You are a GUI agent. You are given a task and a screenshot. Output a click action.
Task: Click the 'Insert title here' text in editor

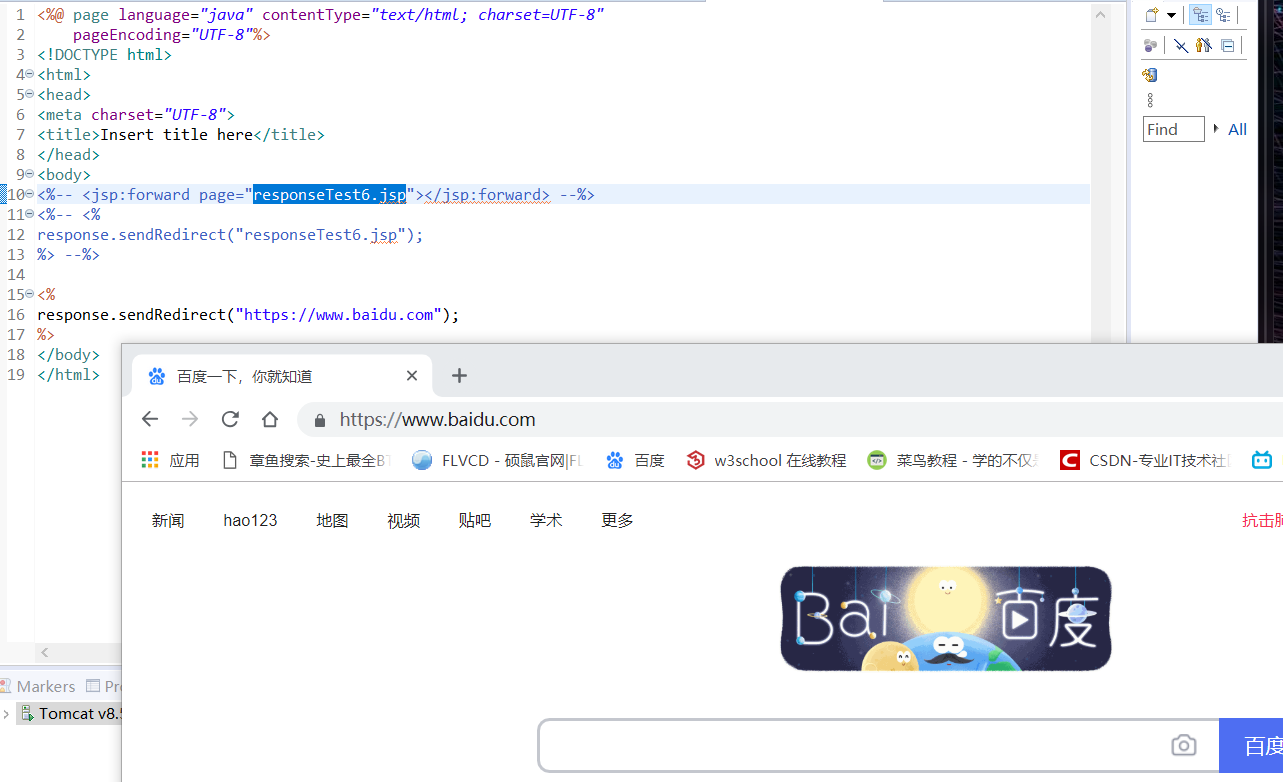177,135
